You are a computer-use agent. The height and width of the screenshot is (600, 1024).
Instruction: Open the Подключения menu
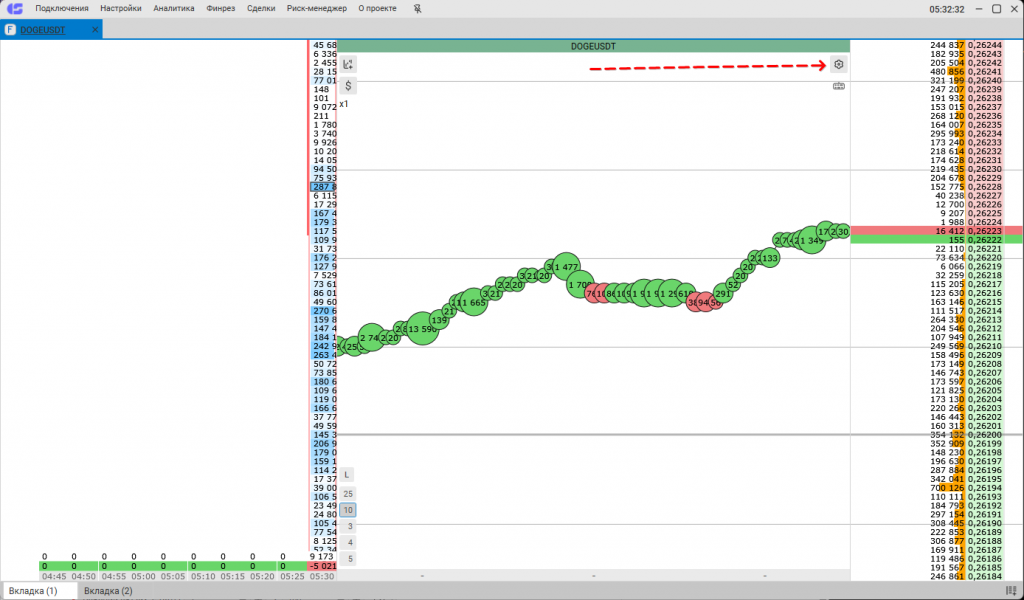(x=62, y=9)
